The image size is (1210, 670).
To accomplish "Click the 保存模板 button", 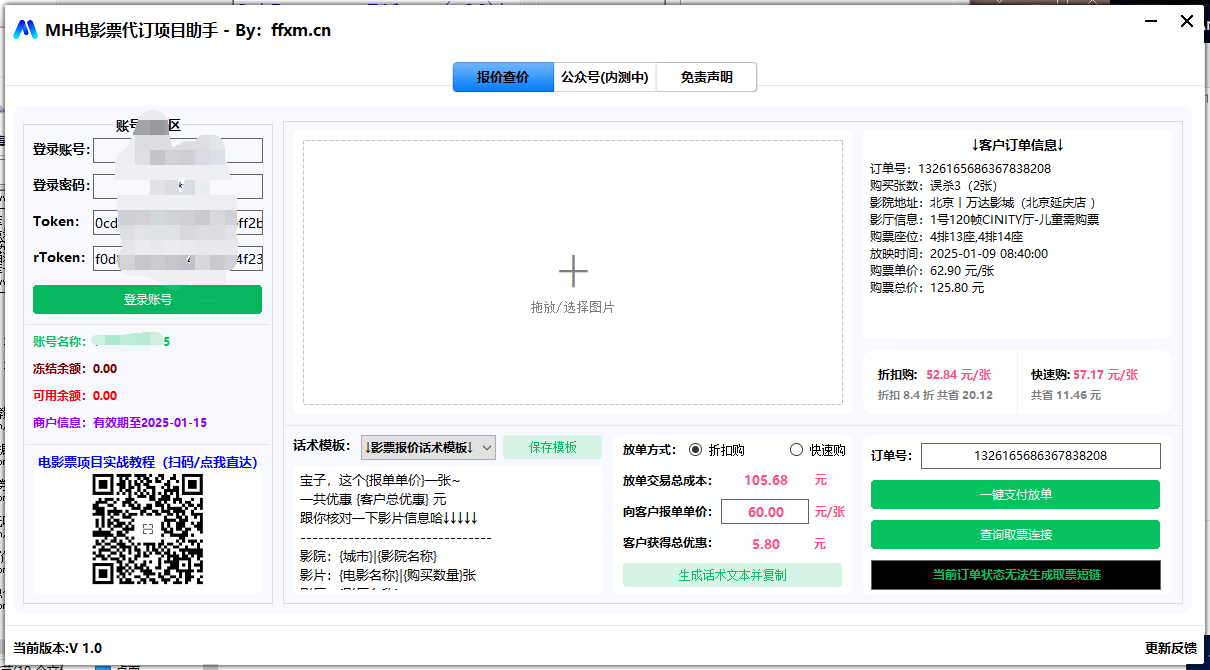I will (554, 447).
